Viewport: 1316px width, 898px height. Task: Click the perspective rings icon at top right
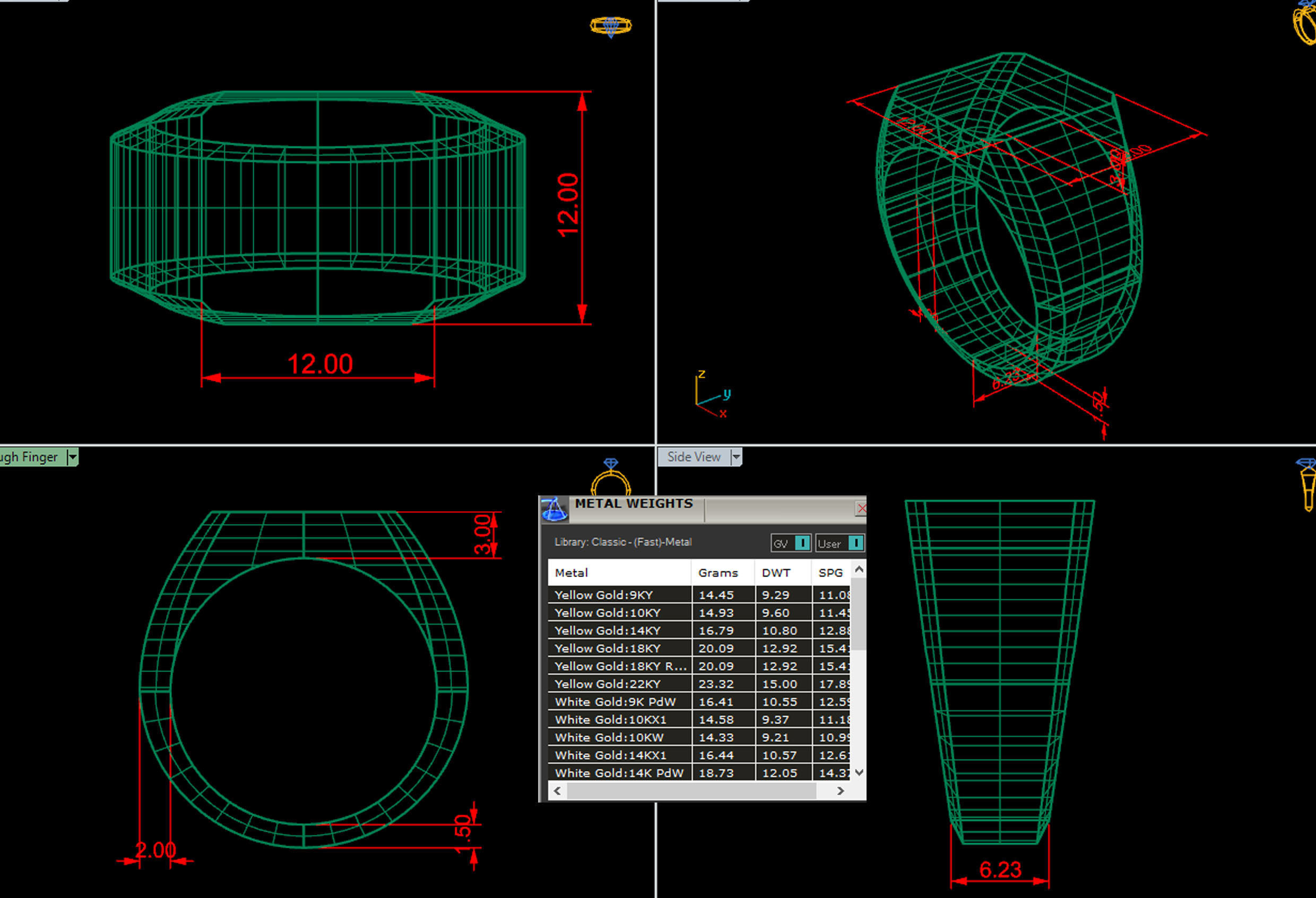pyautogui.click(x=1305, y=23)
